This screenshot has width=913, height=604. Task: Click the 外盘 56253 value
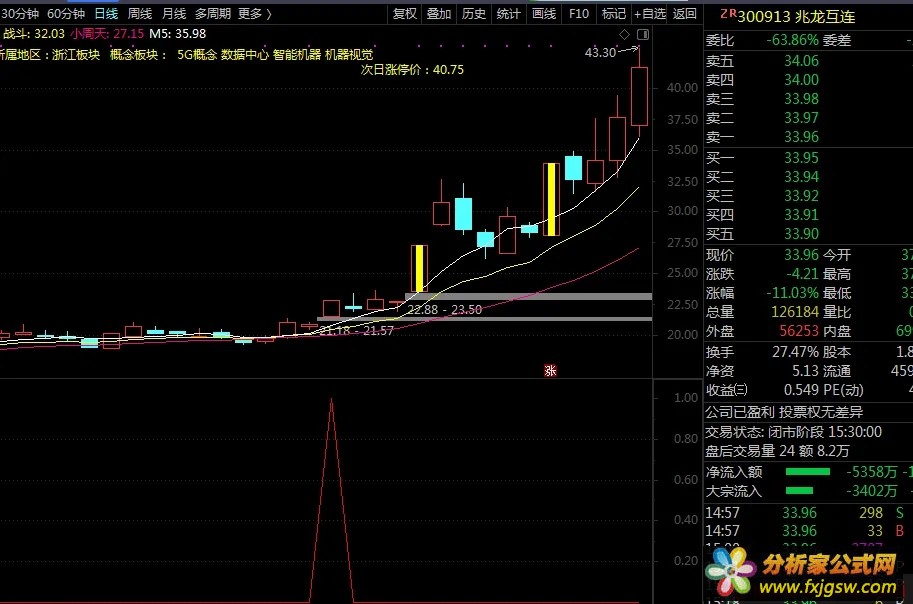click(x=799, y=331)
